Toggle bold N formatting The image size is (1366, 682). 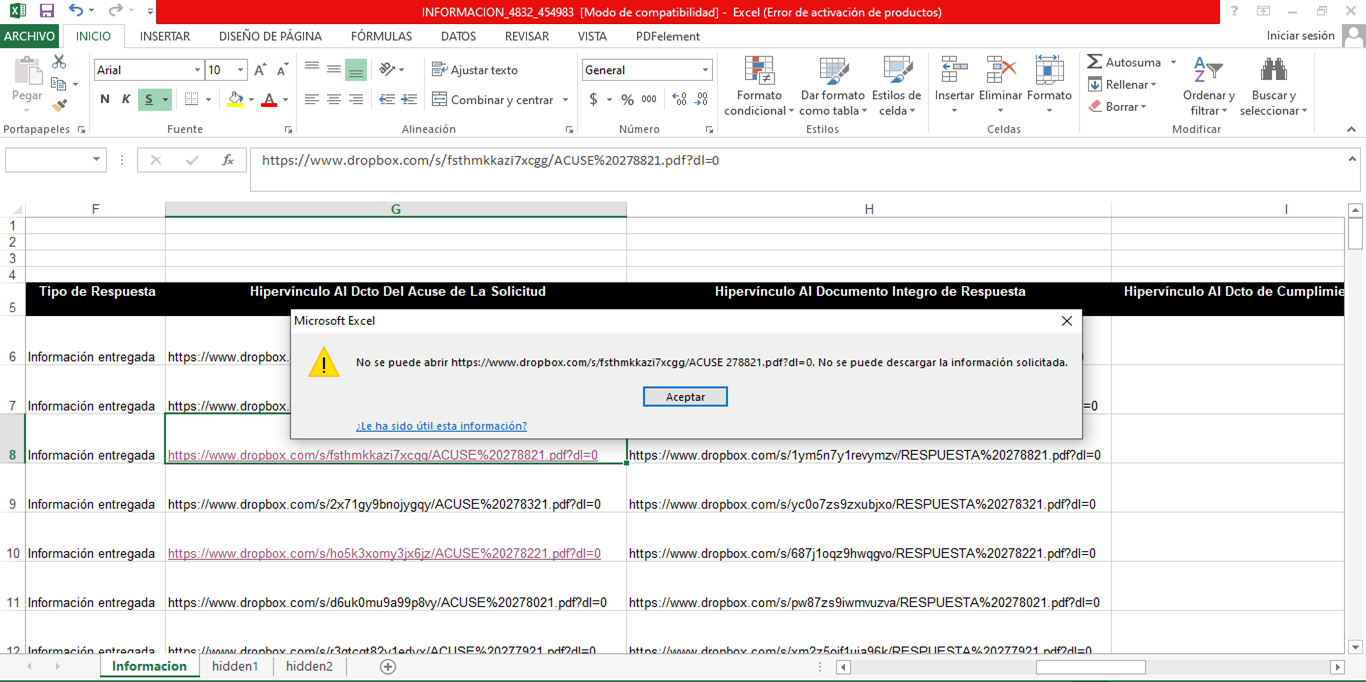(x=104, y=99)
